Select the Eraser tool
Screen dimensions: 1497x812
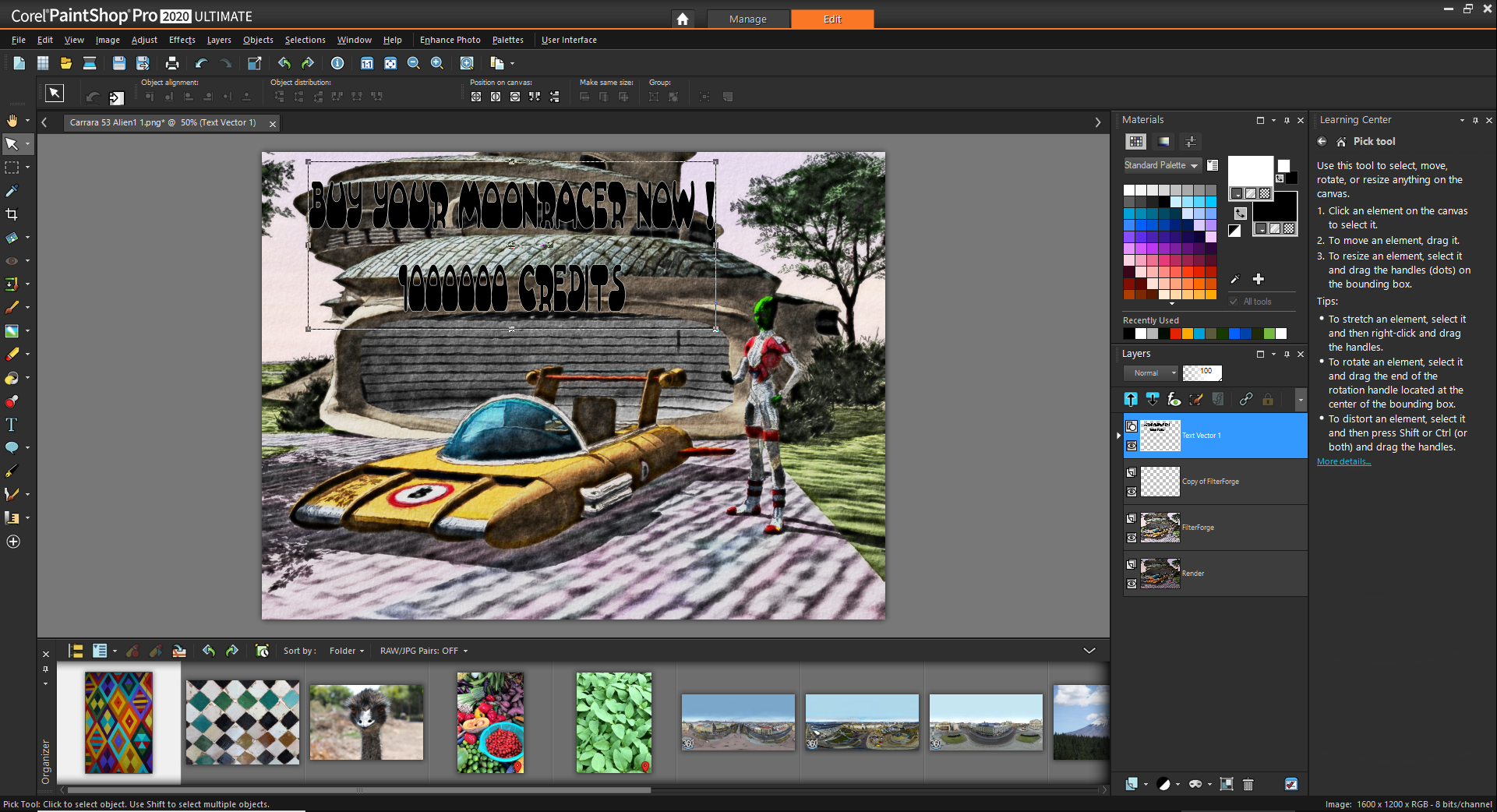point(12,355)
